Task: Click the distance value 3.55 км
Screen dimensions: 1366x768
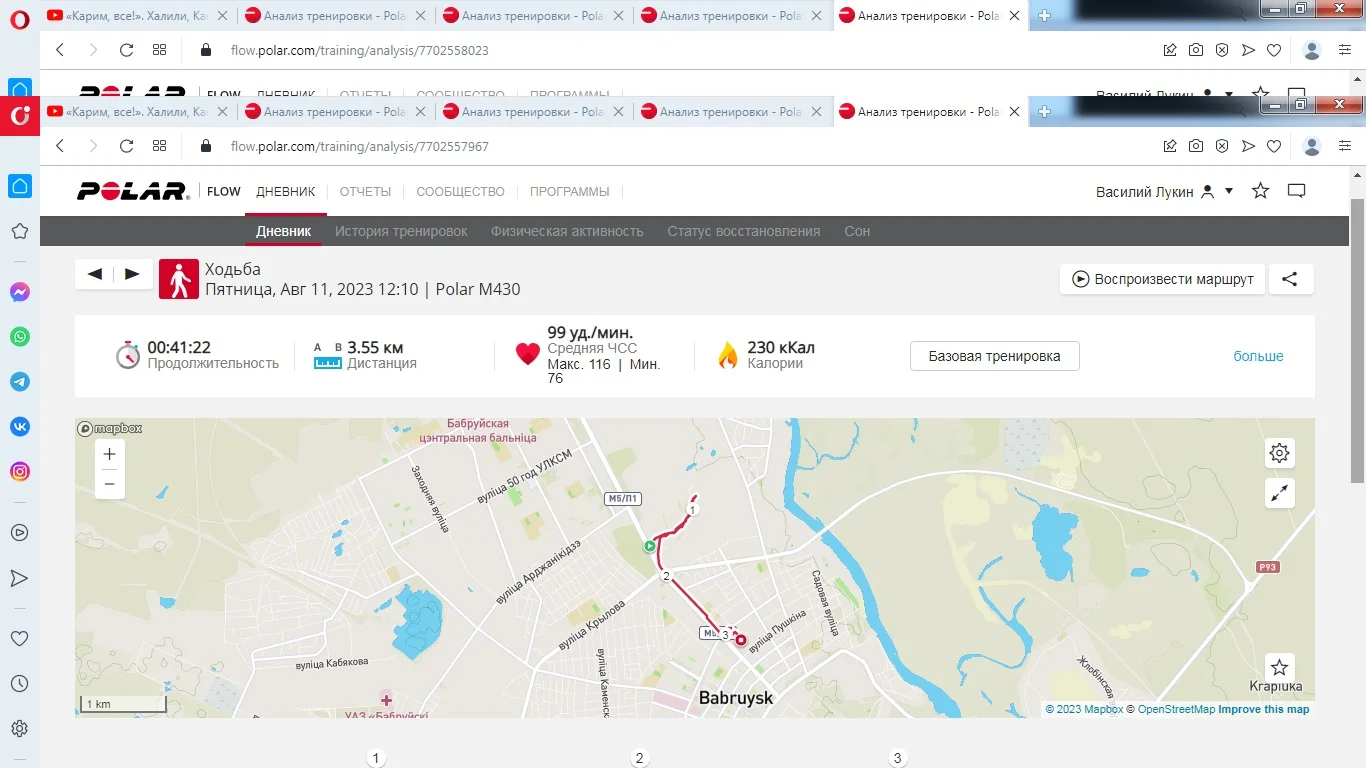Action: (x=375, y=348)
